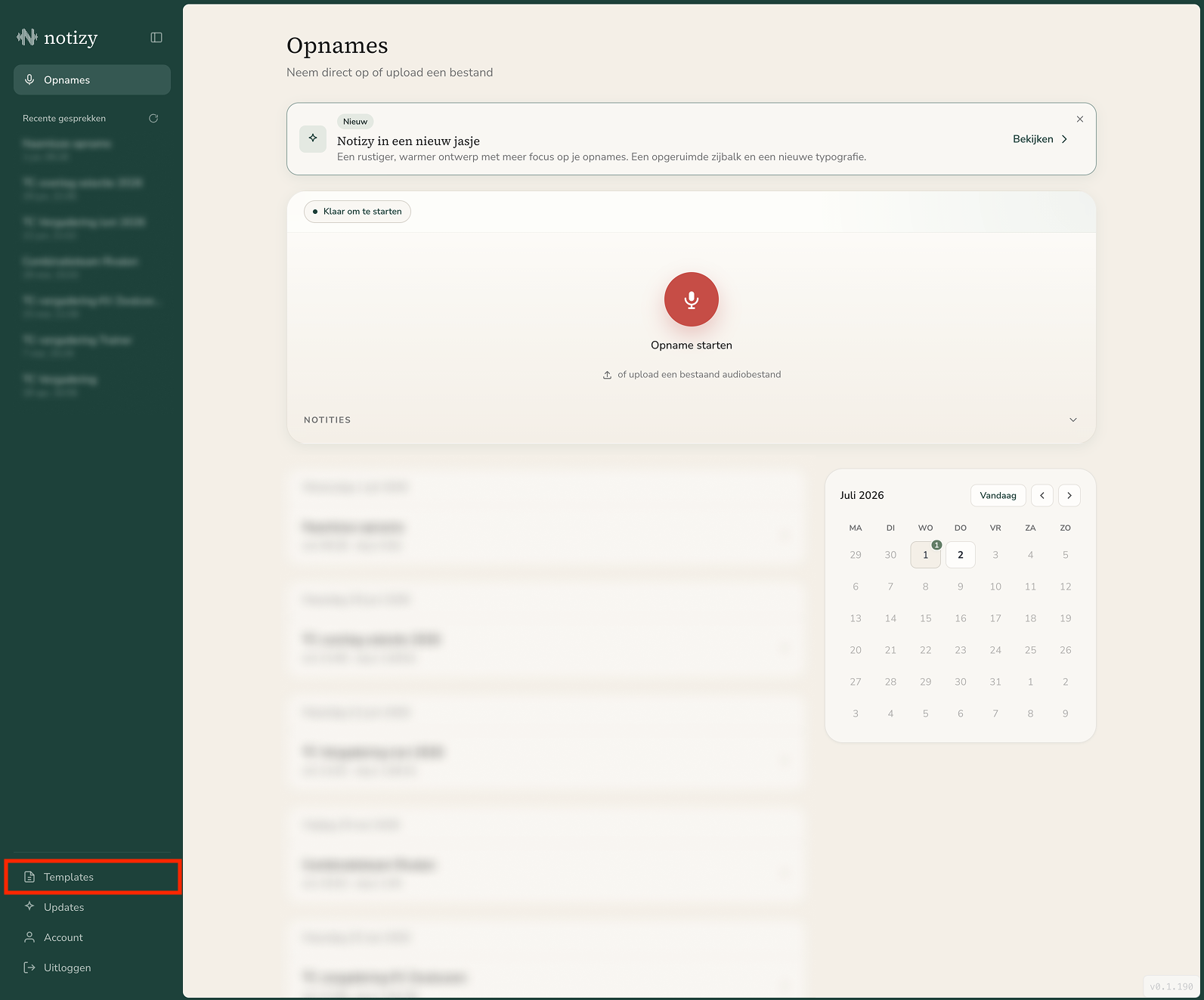Viewport: 1204px width, 1000px height.
Task: Open the Updates sidebar item
Action: (92, 907)
